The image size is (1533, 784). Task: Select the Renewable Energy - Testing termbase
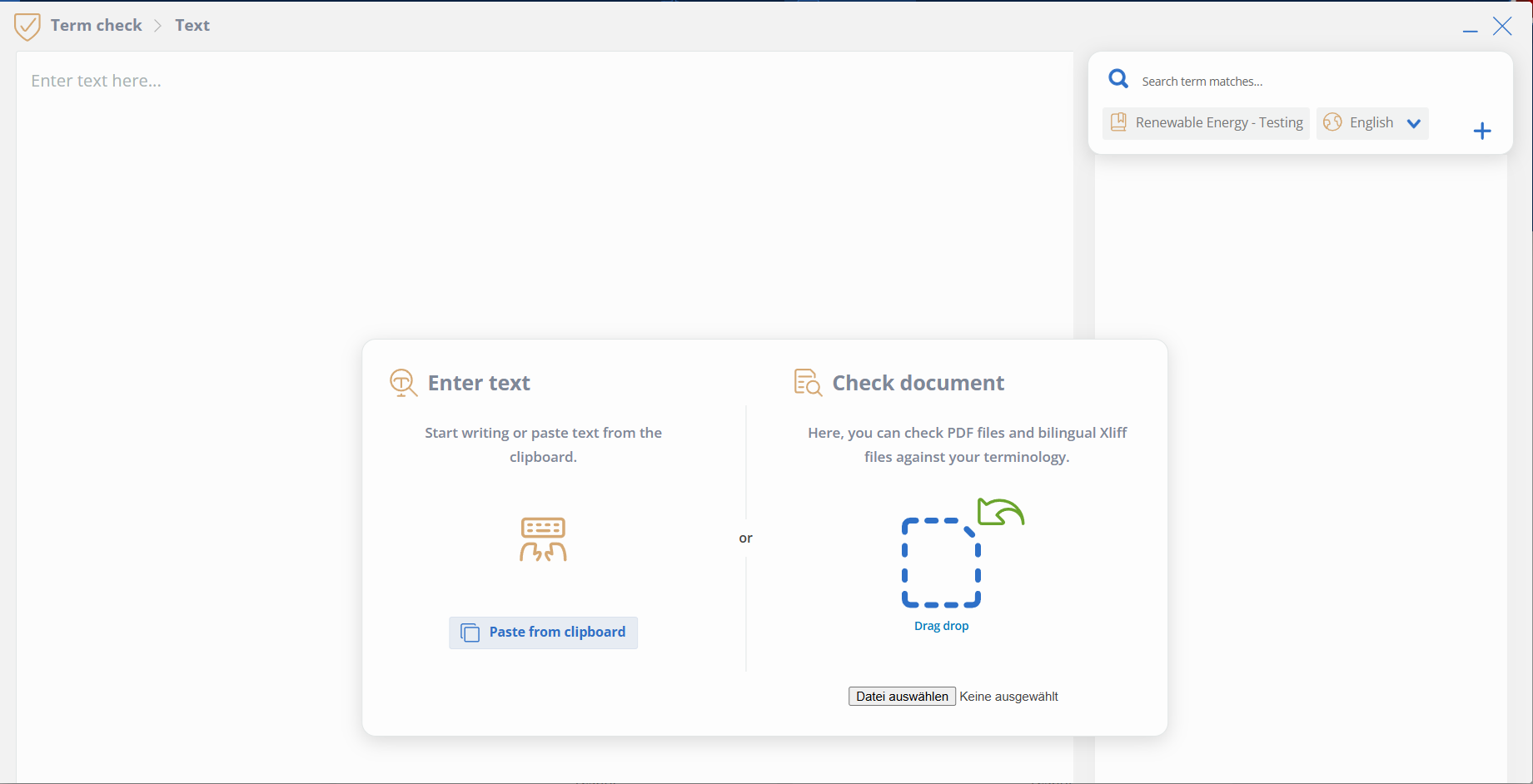1206,123
